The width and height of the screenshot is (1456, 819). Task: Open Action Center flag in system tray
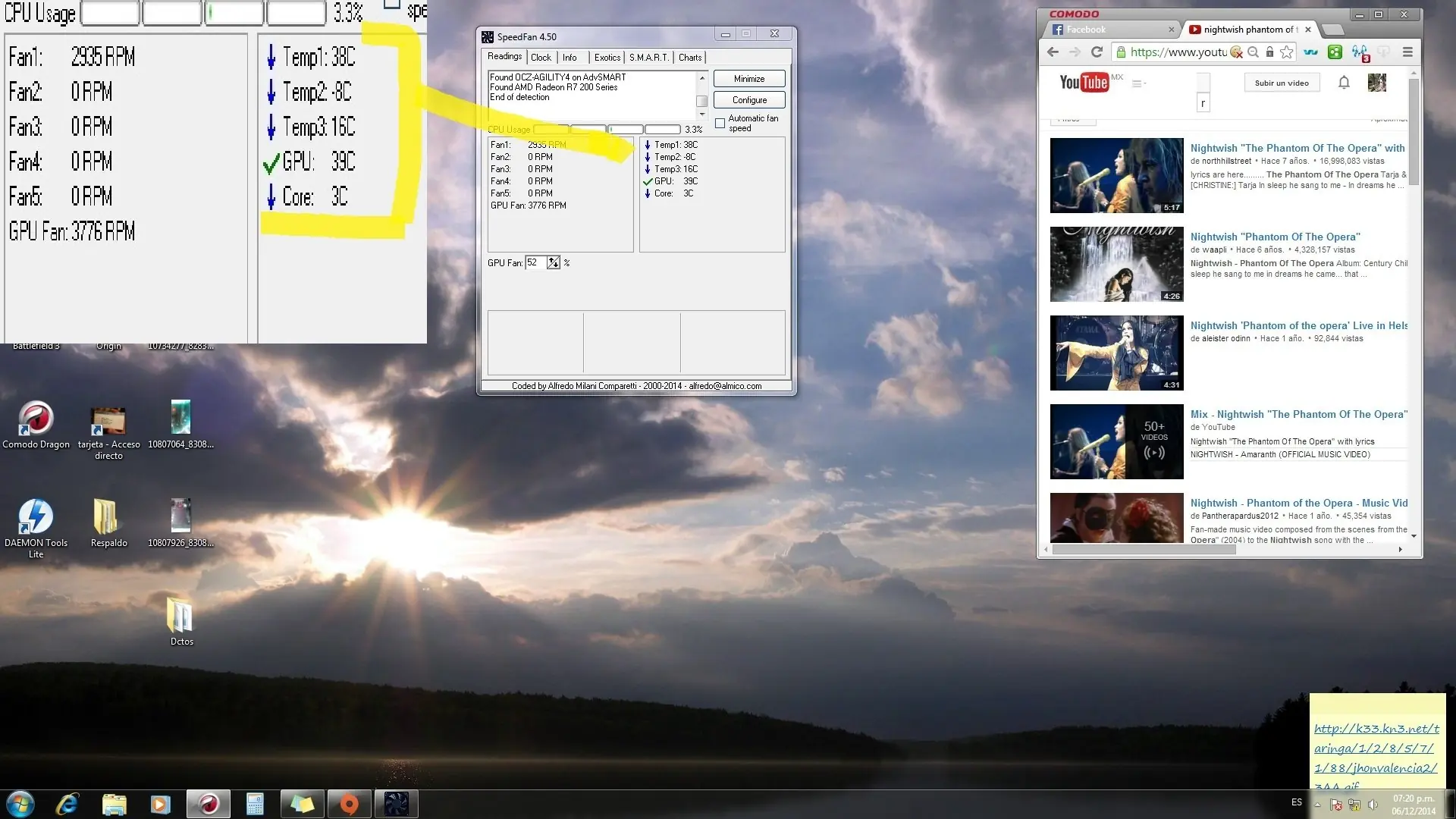(1336, 805)
